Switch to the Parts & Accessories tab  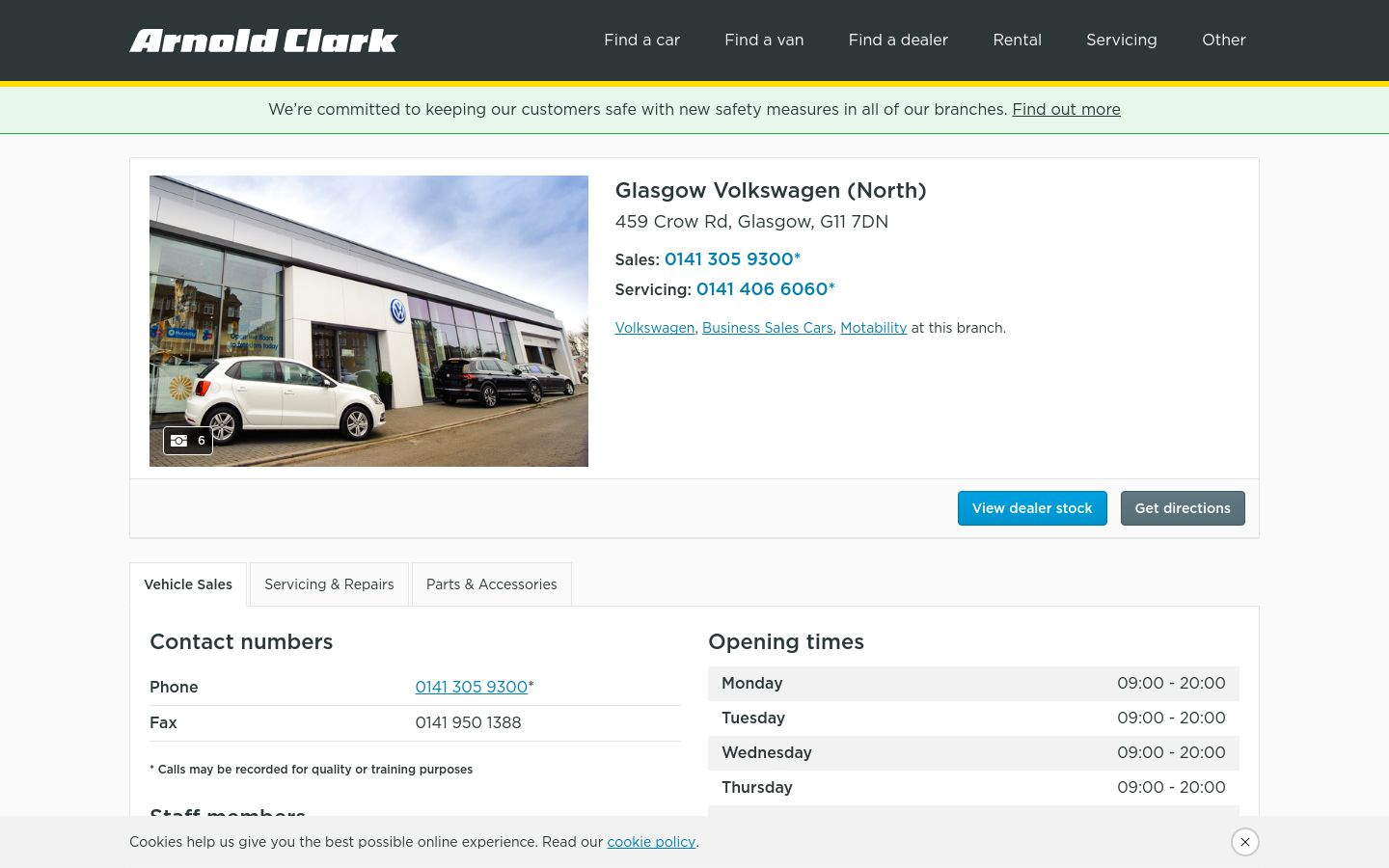point(491,584)
